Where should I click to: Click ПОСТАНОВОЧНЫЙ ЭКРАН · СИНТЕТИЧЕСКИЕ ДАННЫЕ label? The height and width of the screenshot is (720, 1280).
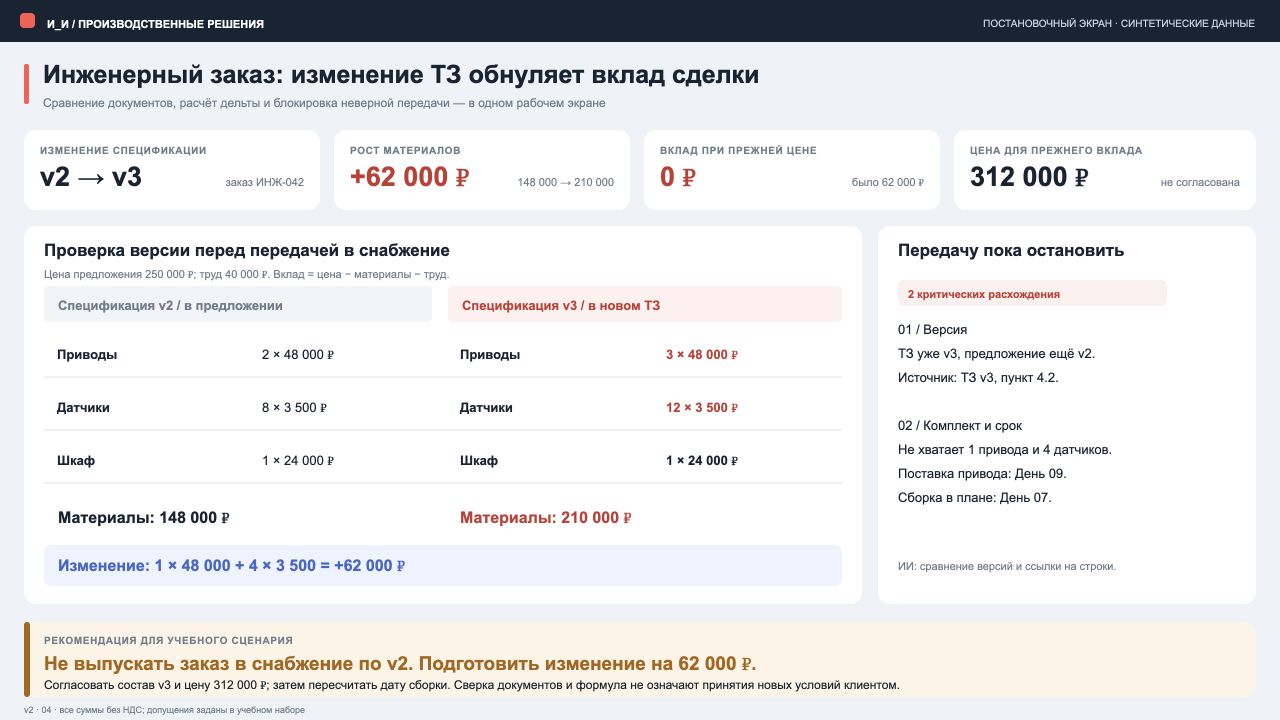(1119, 23)
